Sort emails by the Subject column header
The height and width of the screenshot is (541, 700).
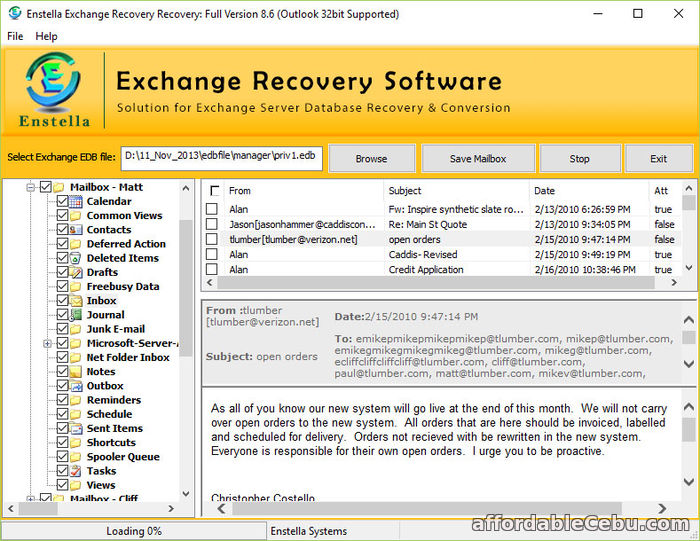[456, 191]
